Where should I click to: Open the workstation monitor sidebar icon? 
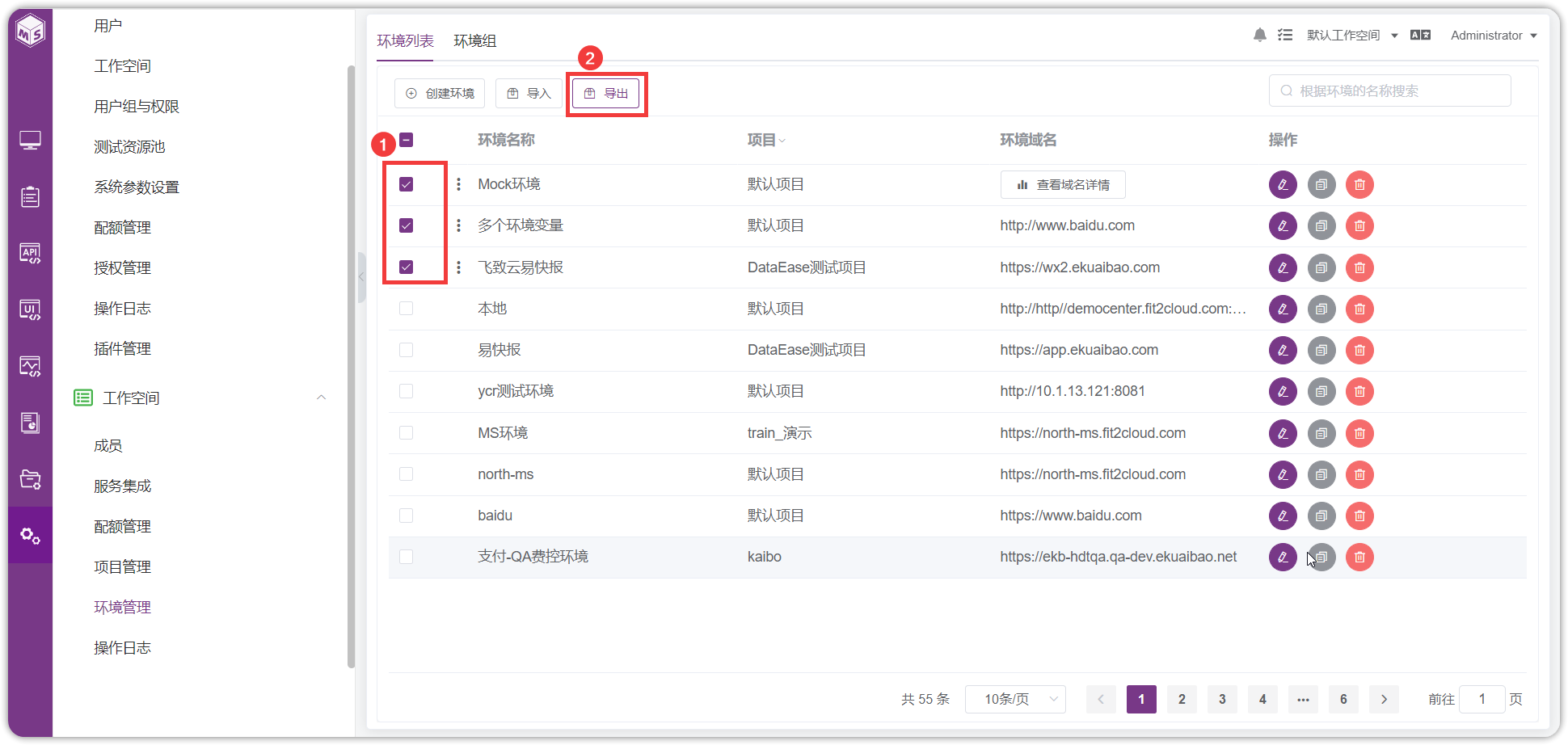[30, 141]
